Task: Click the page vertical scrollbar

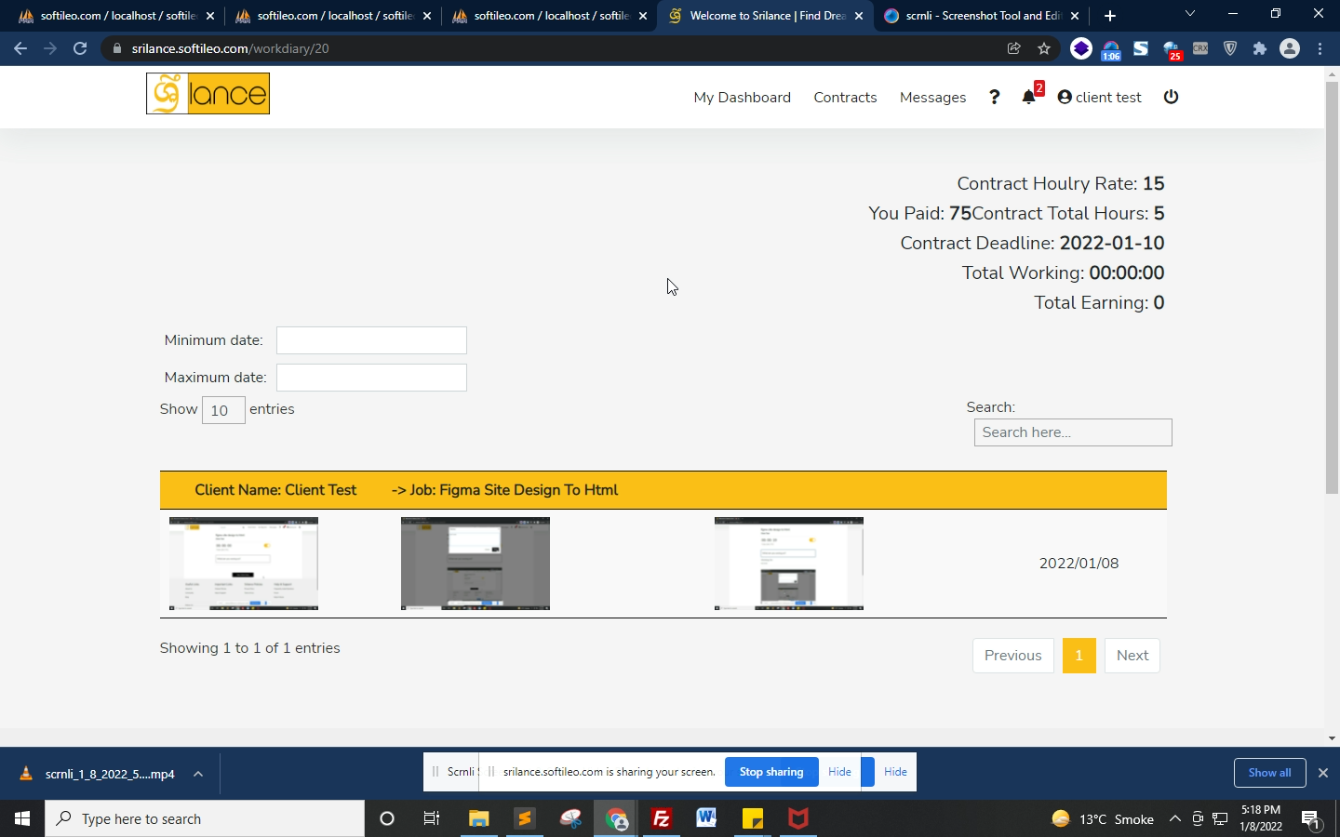Action: (x=1331, y=300)
